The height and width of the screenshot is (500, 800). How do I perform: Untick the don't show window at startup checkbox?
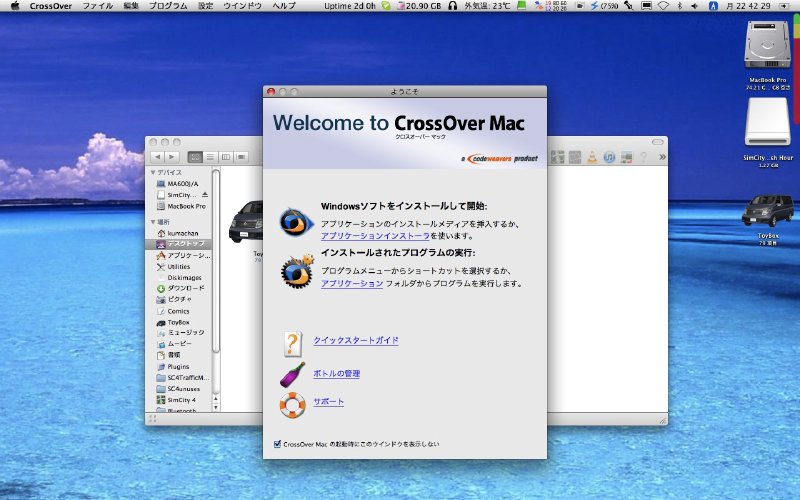[277, 444]
